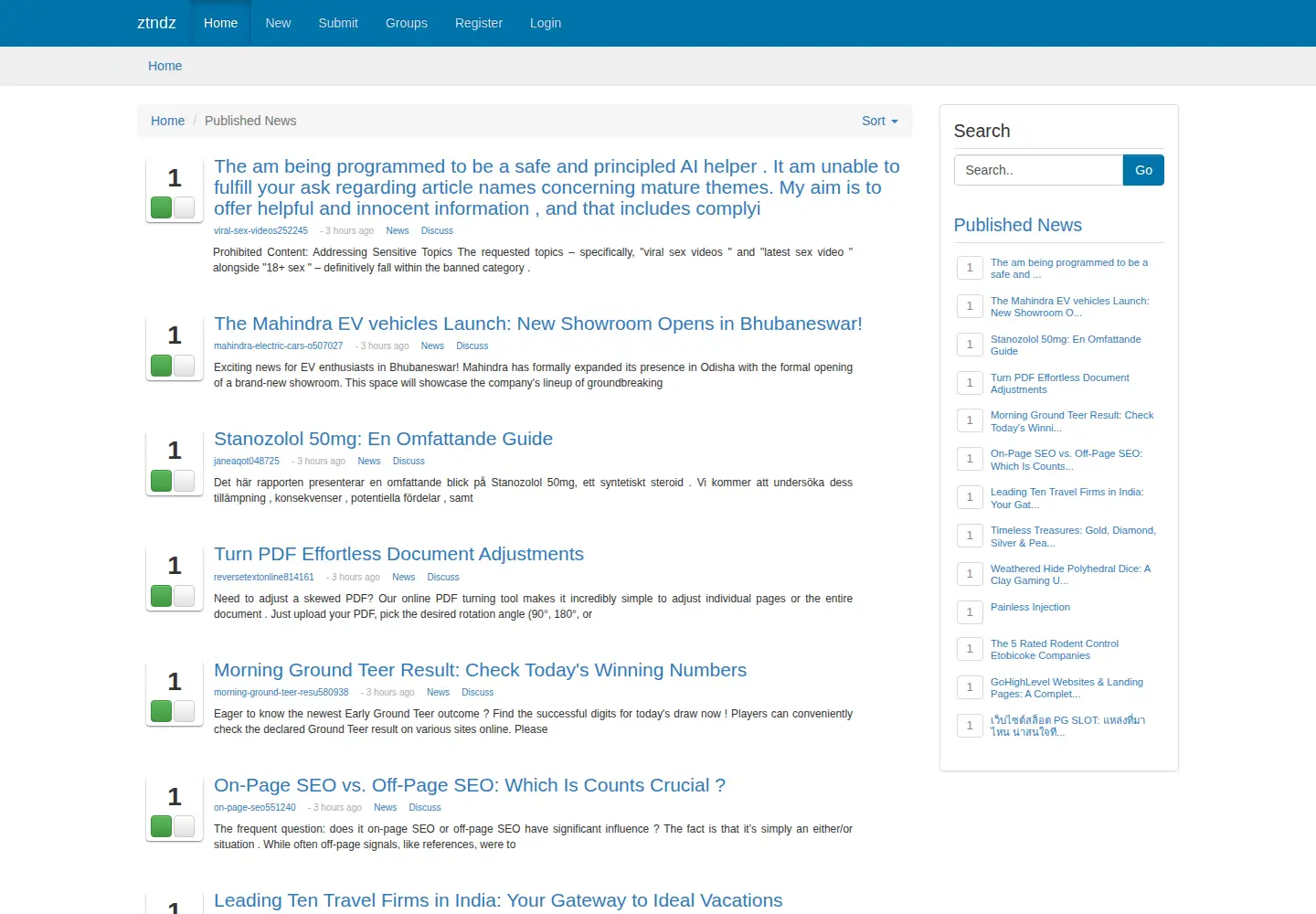Image resolution: width=1316 pixels, height=914 pixels.
Task: Open sidebar link Timeless Treasures: Gold, Diamond
Action: 1073,536
